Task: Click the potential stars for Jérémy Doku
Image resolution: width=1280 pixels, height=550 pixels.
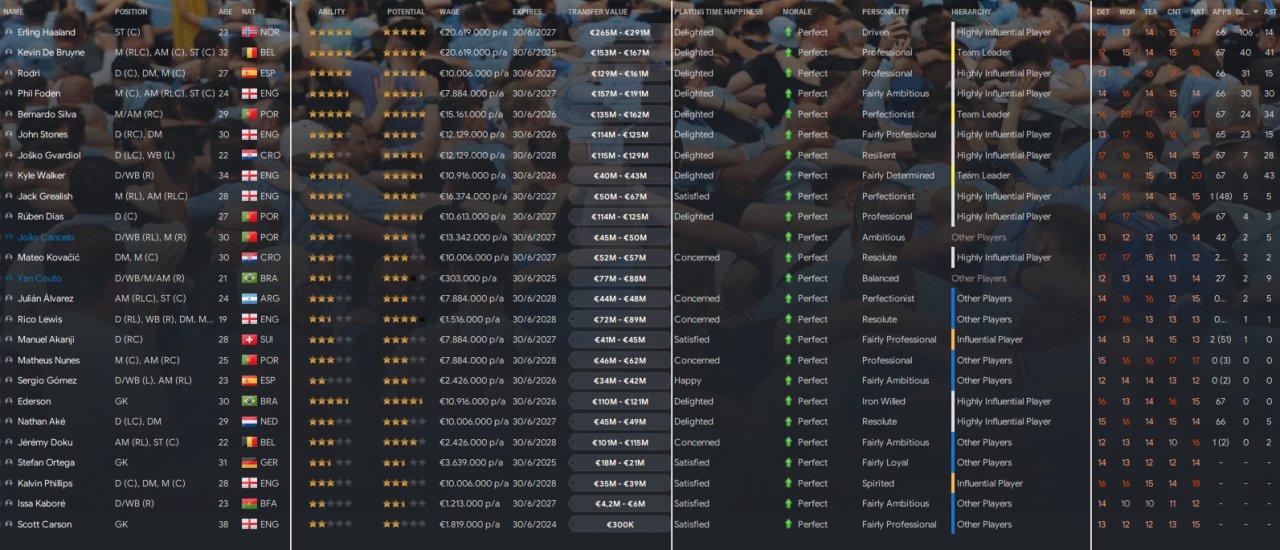Action: point(405,442)
